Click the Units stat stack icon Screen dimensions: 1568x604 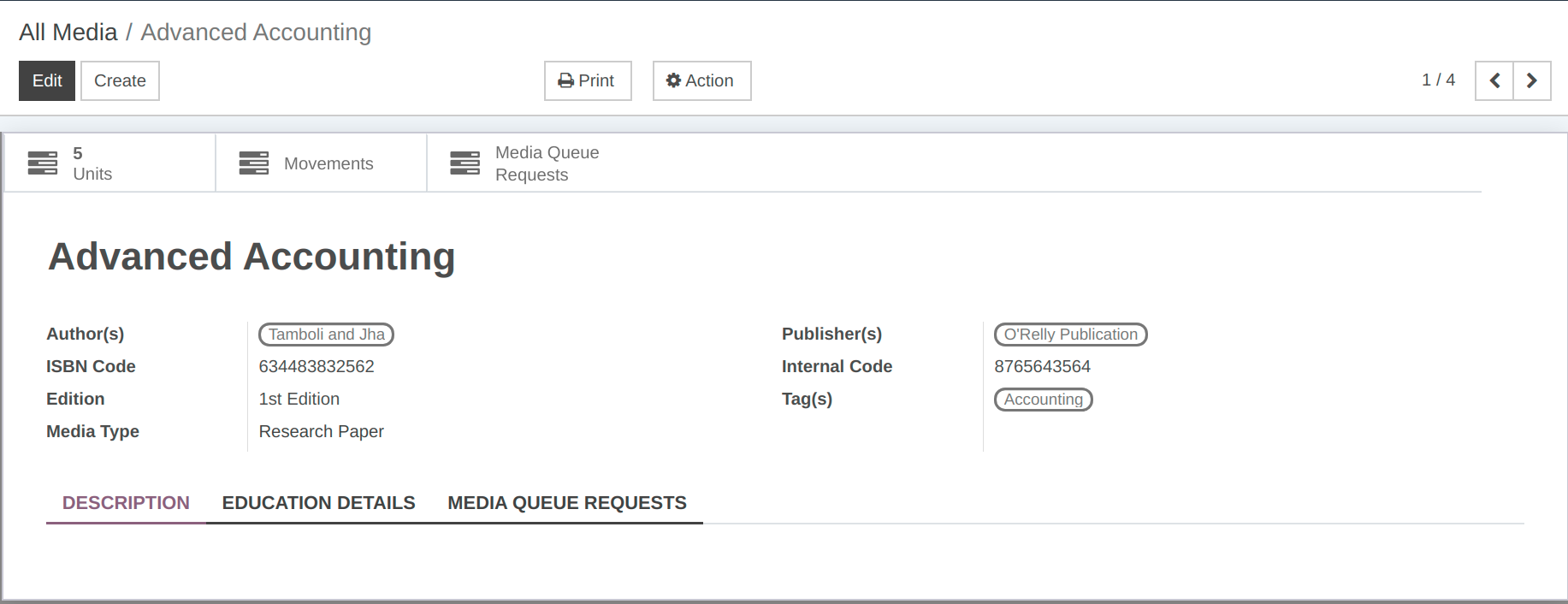click(43, 163)
